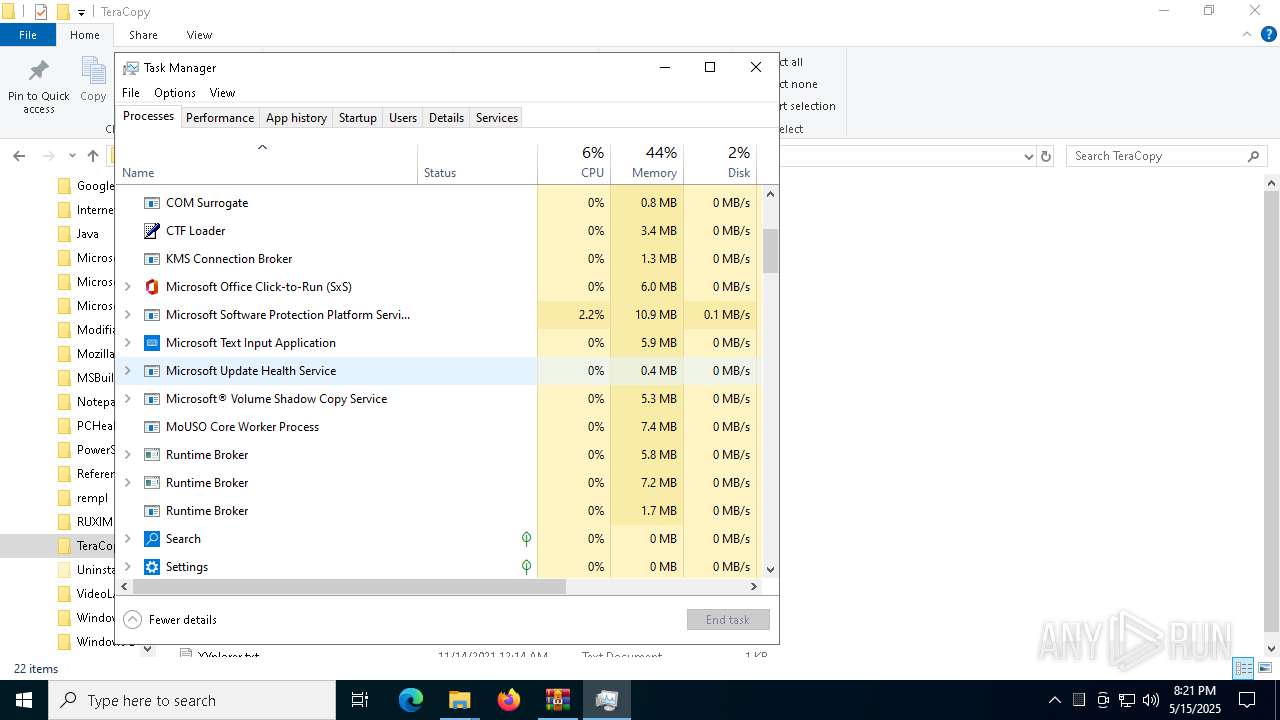Click the Settings row suspended leaf icon
Viewport: 1280px width, 720px height.
pos(526,567)
